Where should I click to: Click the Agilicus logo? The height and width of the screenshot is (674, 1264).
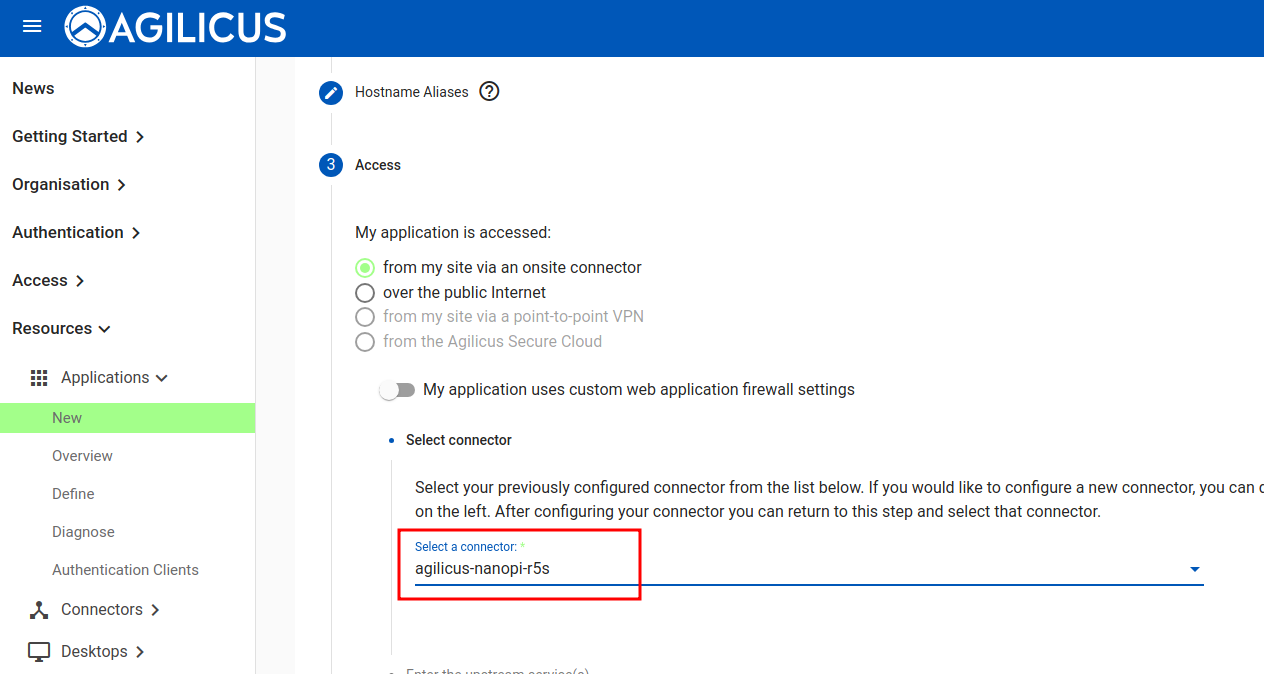(x=176, y=27)
